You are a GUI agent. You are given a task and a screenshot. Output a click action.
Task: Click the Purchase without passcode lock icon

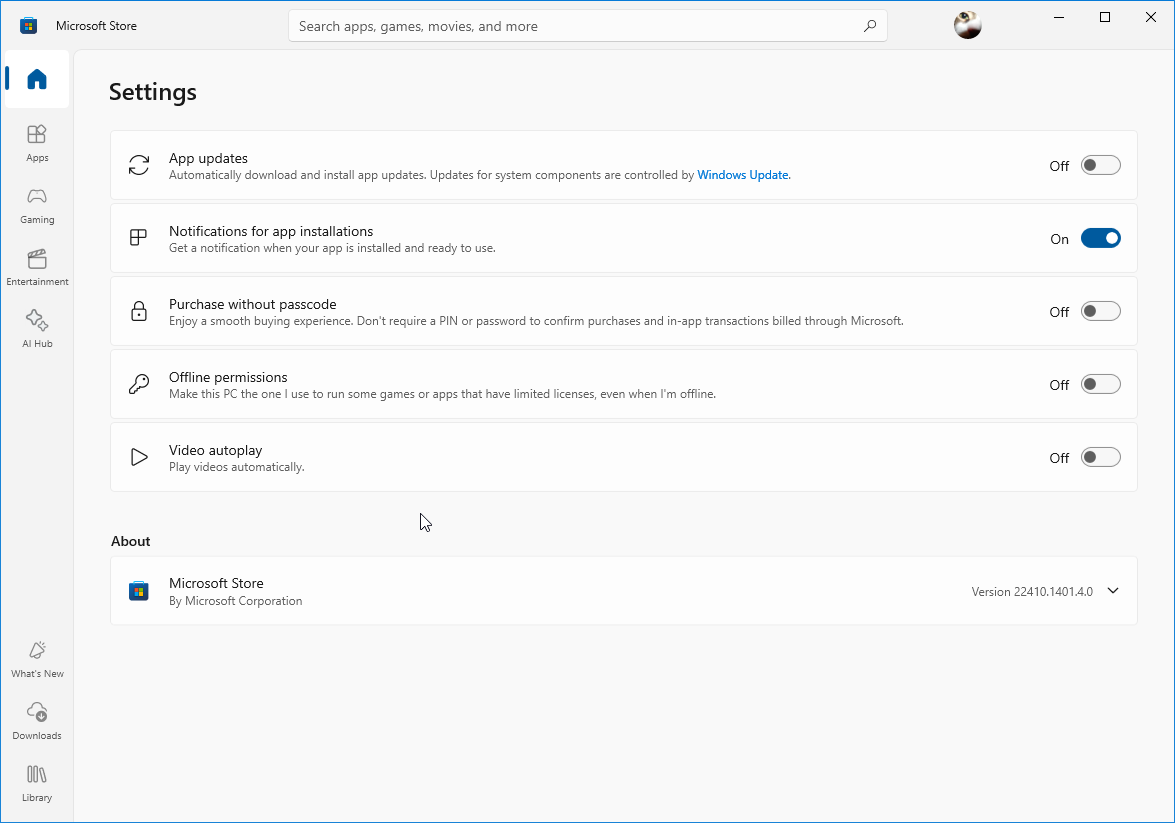tap(139, 311)
